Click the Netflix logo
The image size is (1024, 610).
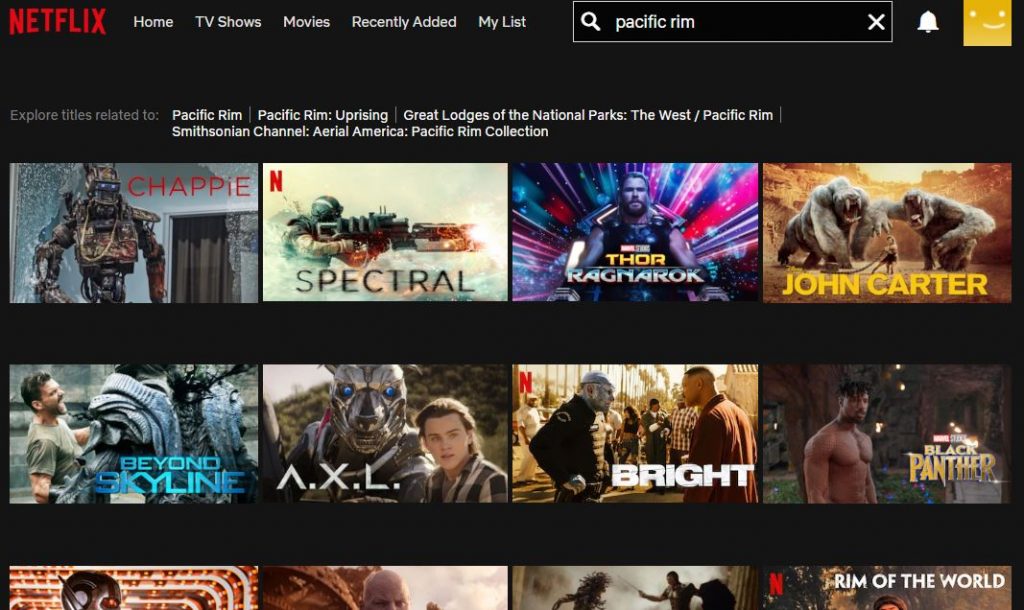coord(57,21)
